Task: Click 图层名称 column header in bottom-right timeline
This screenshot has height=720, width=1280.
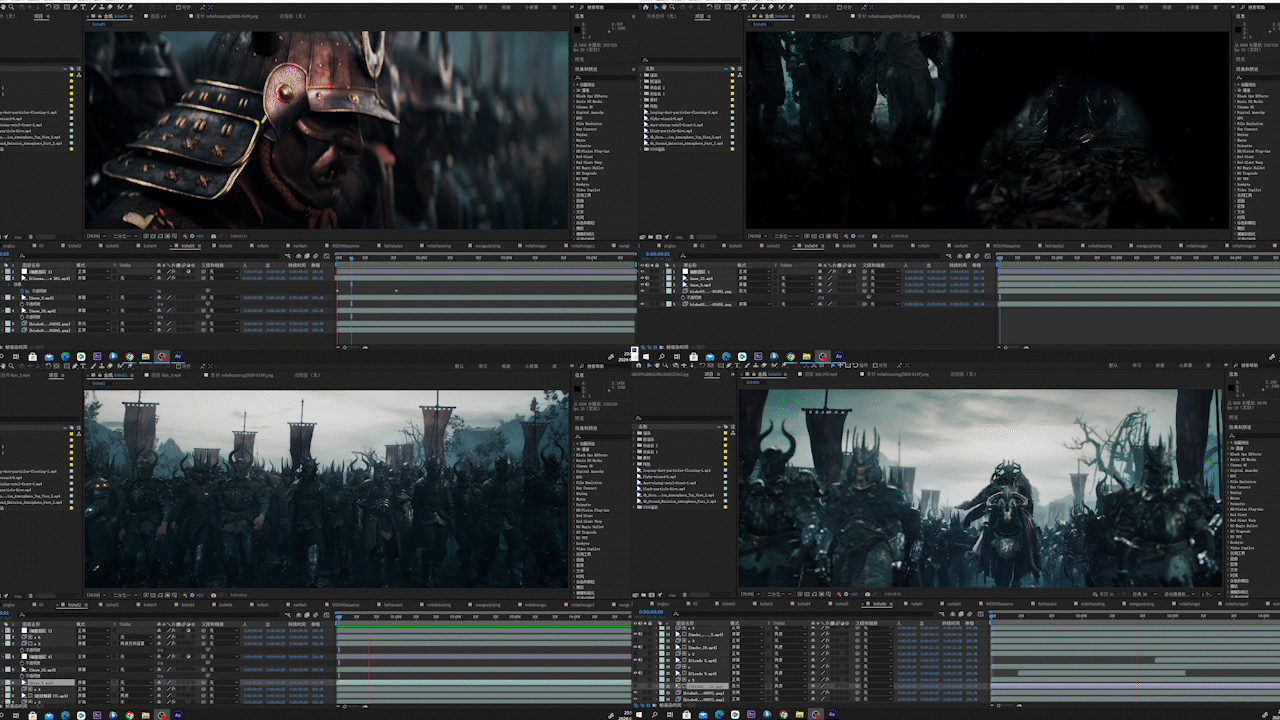Action: coord(685,623)
